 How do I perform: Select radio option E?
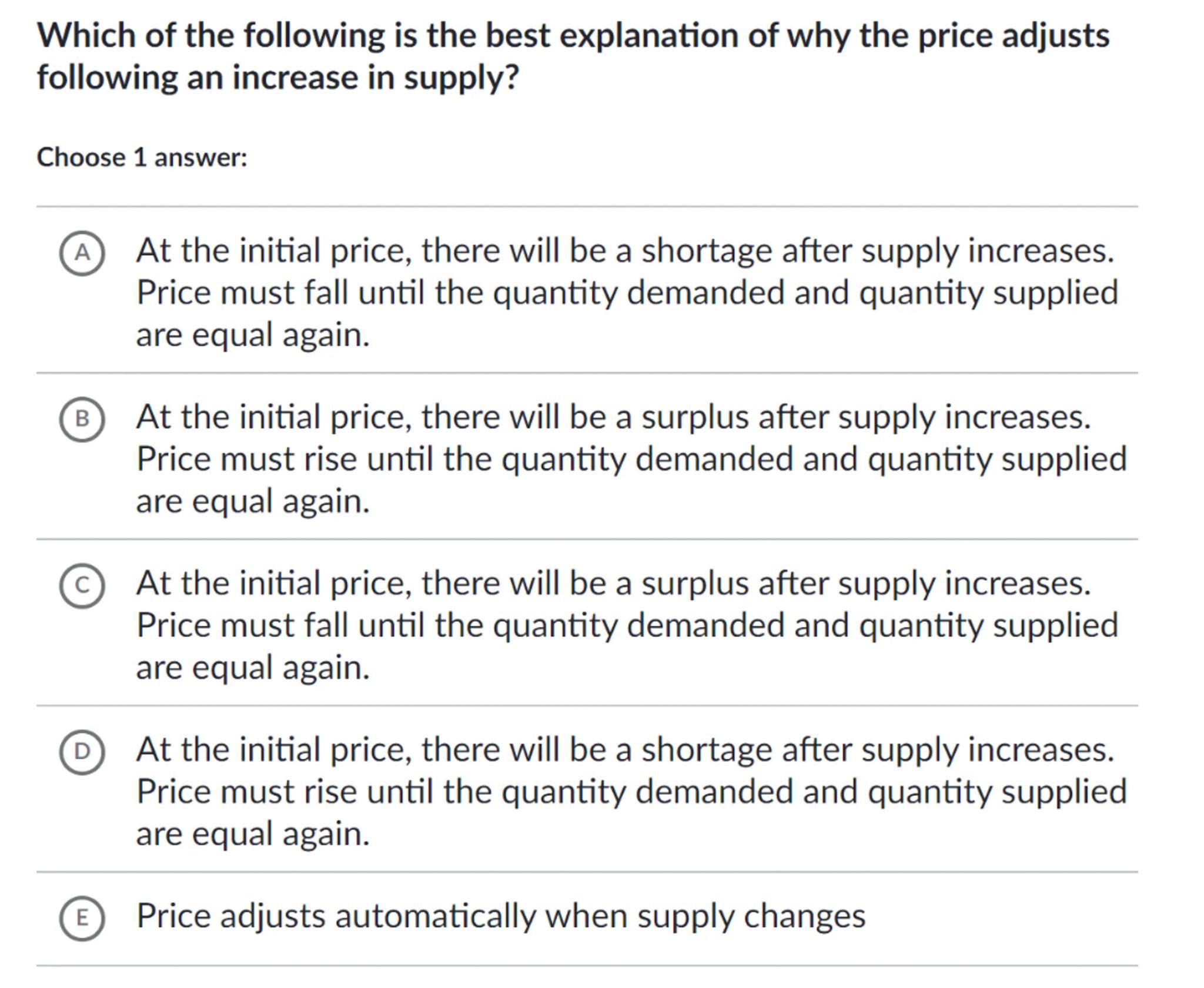(82, 918)
